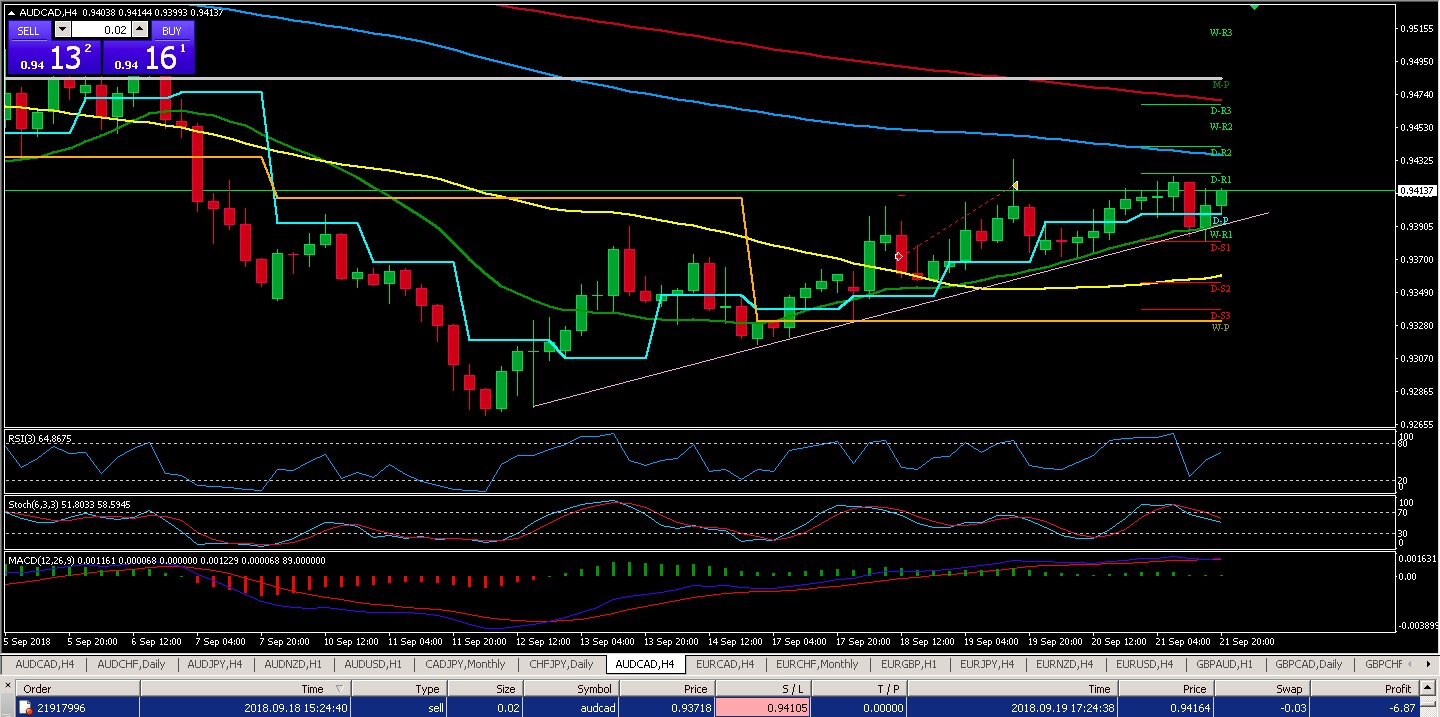Screen dimensions: 1440x717
Task: Collapse the one-click trading panel triangle
Action: point(13,13)
